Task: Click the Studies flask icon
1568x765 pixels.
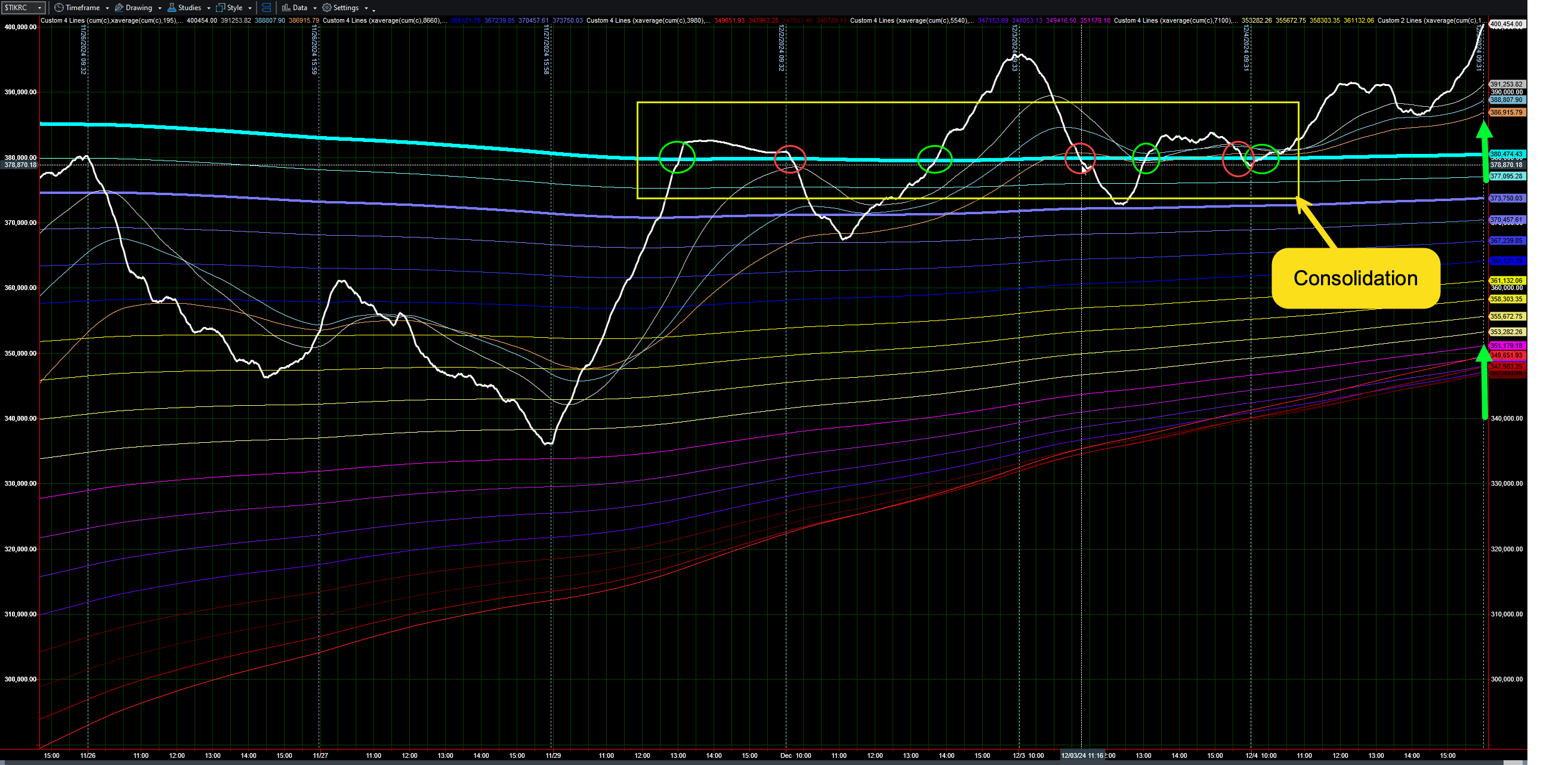Action: (x=172, y=8)
